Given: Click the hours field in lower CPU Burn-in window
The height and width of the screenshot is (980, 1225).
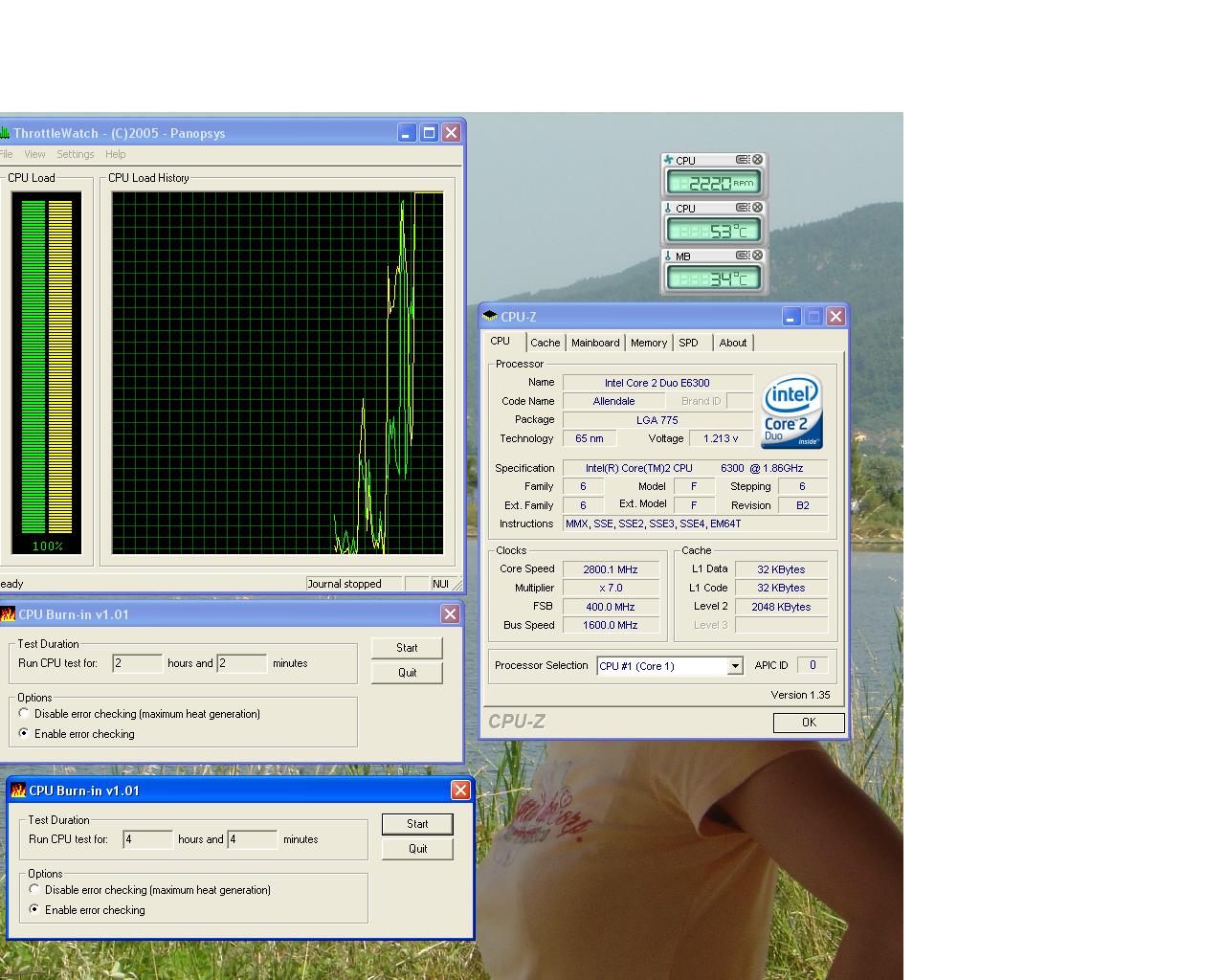Looking at the screenshot, I should click(x=148, y=839).
